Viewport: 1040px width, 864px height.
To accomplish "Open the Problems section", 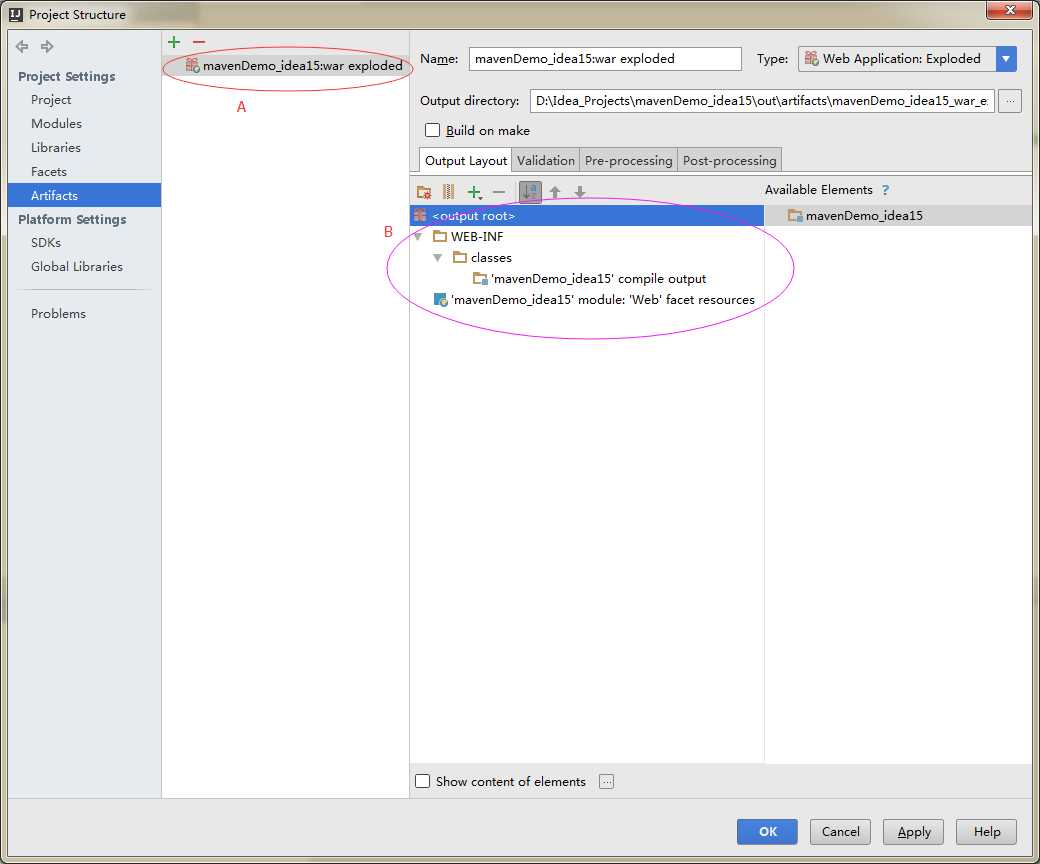I will pos(58,314).
